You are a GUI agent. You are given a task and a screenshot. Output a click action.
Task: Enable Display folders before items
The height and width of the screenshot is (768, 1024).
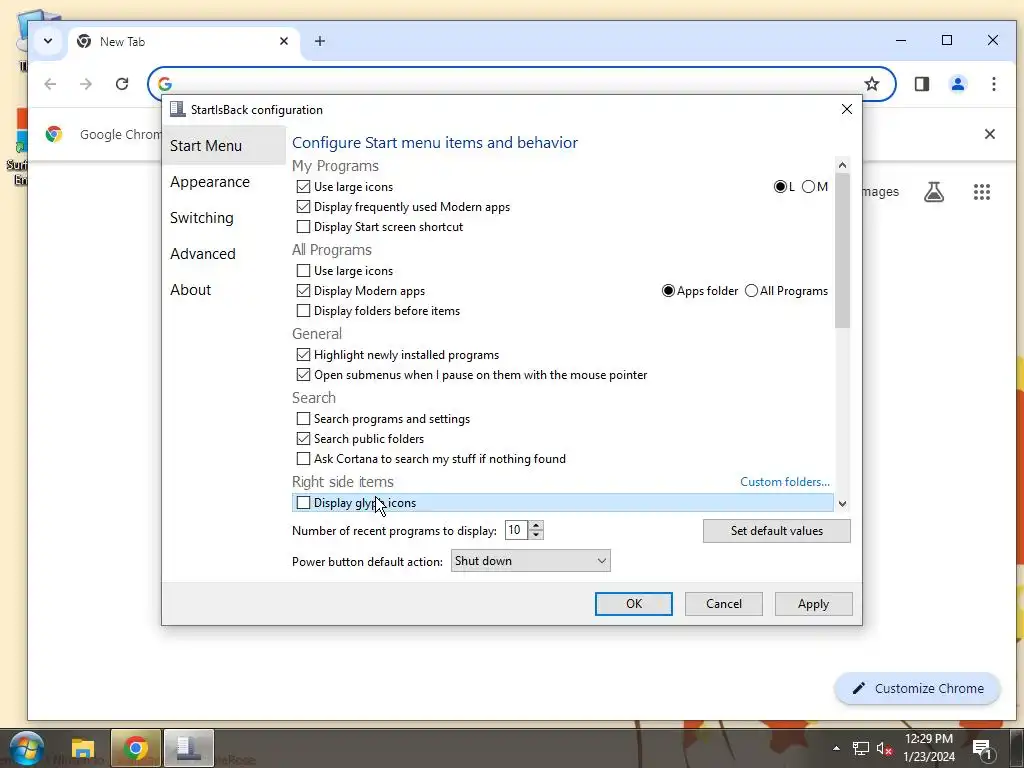pos(303,311)
